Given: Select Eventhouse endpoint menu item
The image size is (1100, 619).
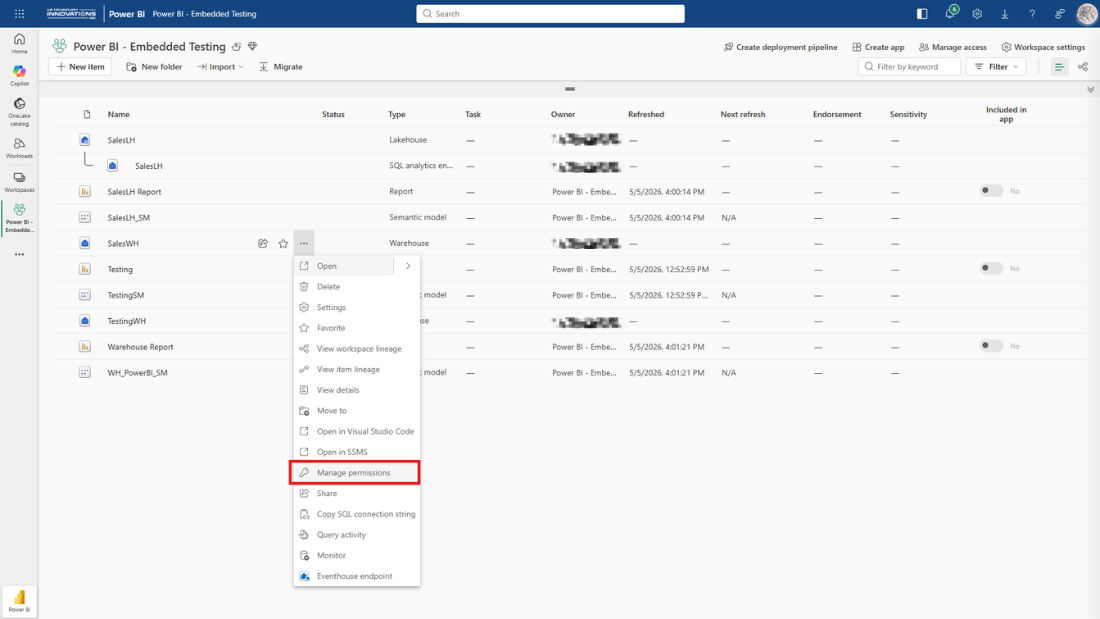Looking at the screenshot, I should [x=356, y=576].
